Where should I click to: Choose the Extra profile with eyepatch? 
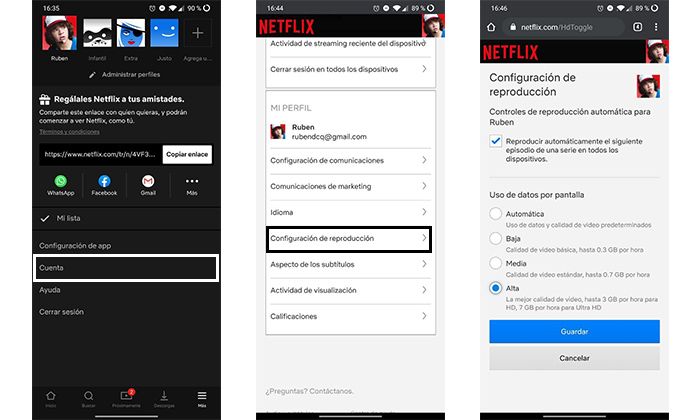[131, 33]
